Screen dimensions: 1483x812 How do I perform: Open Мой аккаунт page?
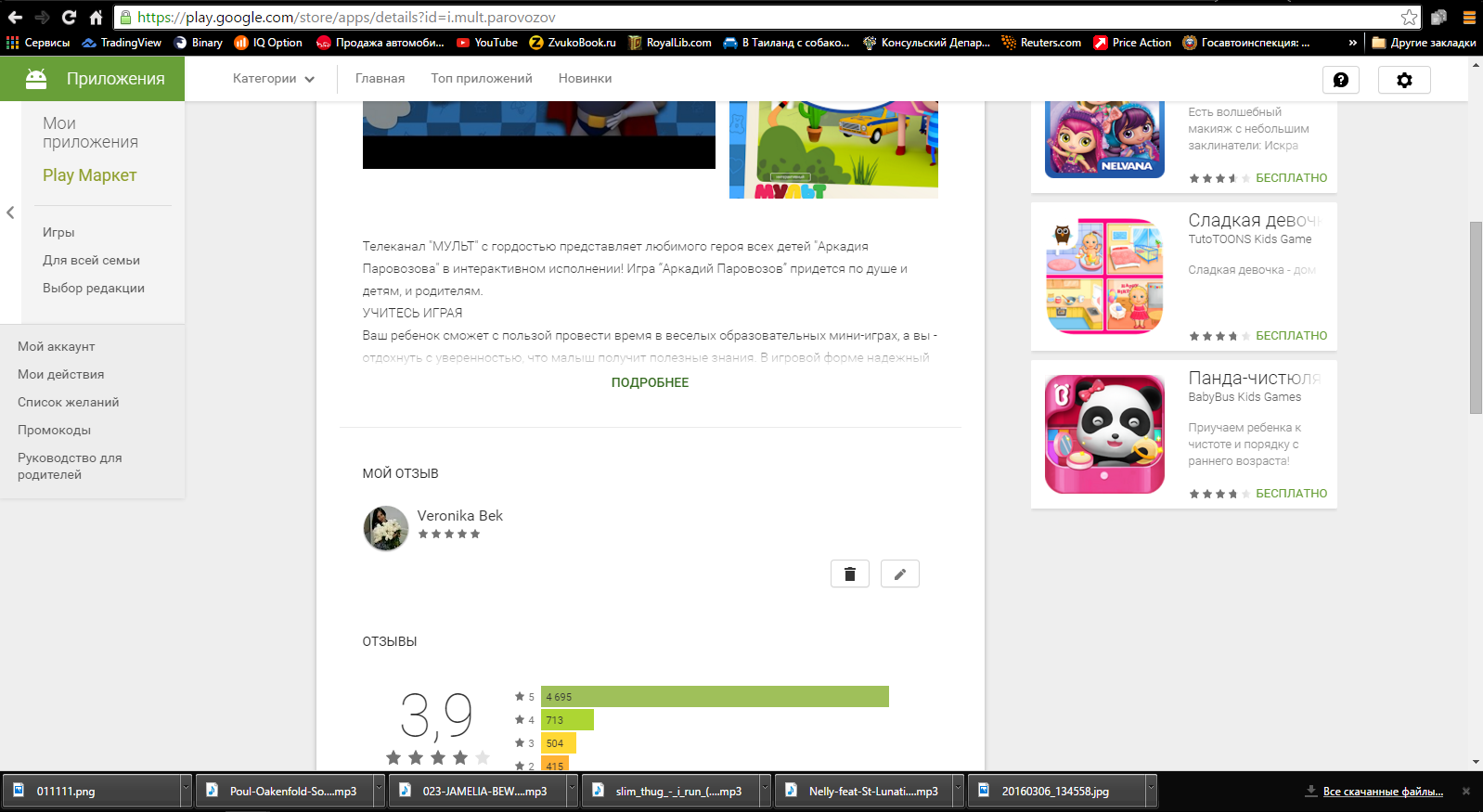[57, 347]
